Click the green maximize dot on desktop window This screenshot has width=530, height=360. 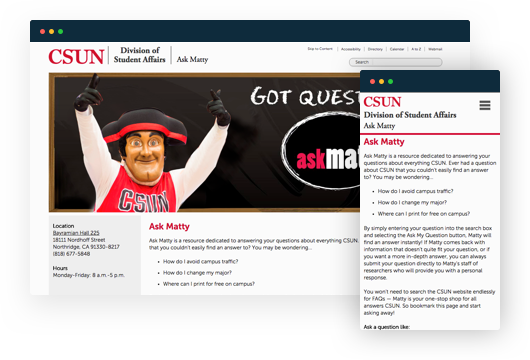(x=61, y=31)
